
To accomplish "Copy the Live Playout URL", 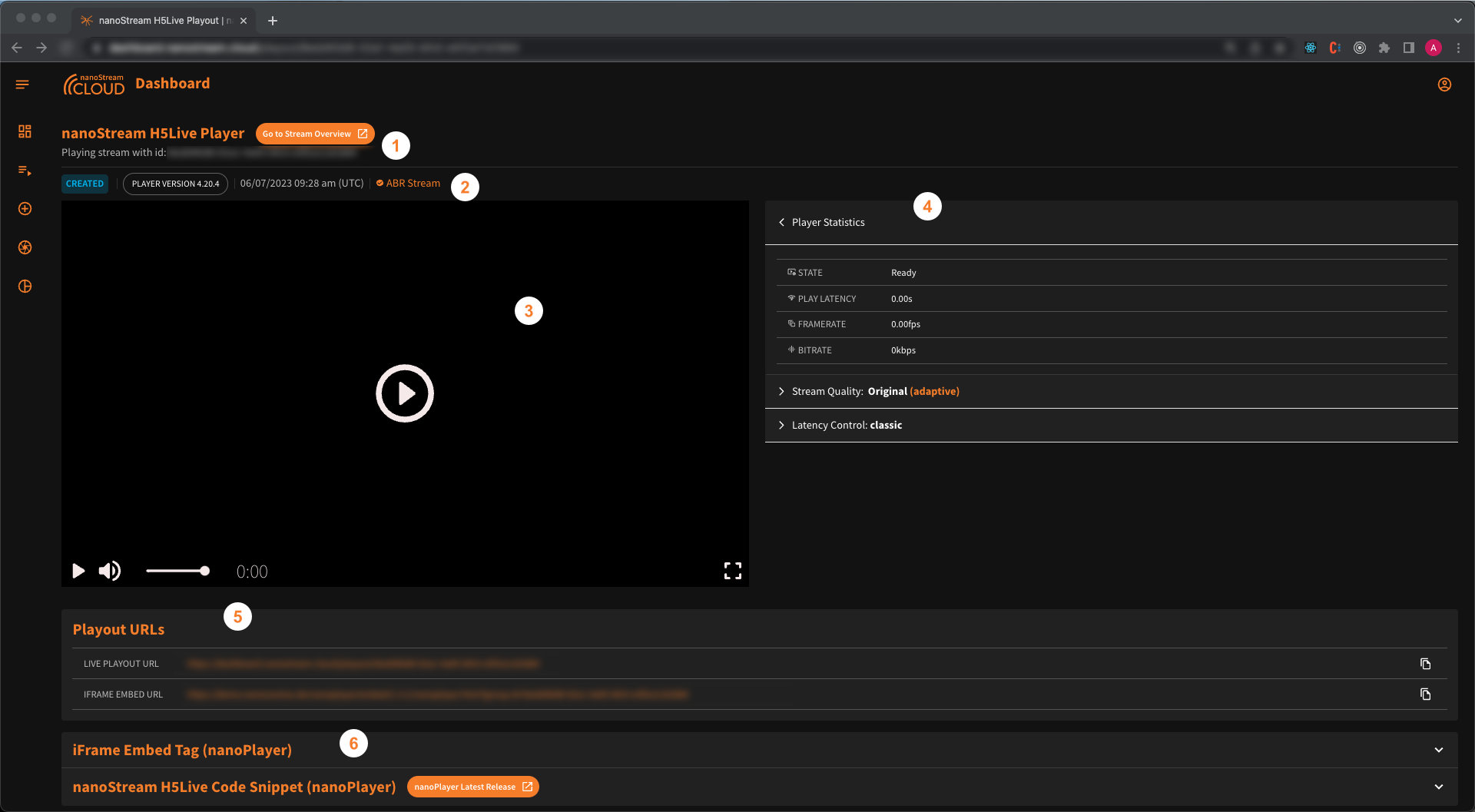I will (1425, 664).
